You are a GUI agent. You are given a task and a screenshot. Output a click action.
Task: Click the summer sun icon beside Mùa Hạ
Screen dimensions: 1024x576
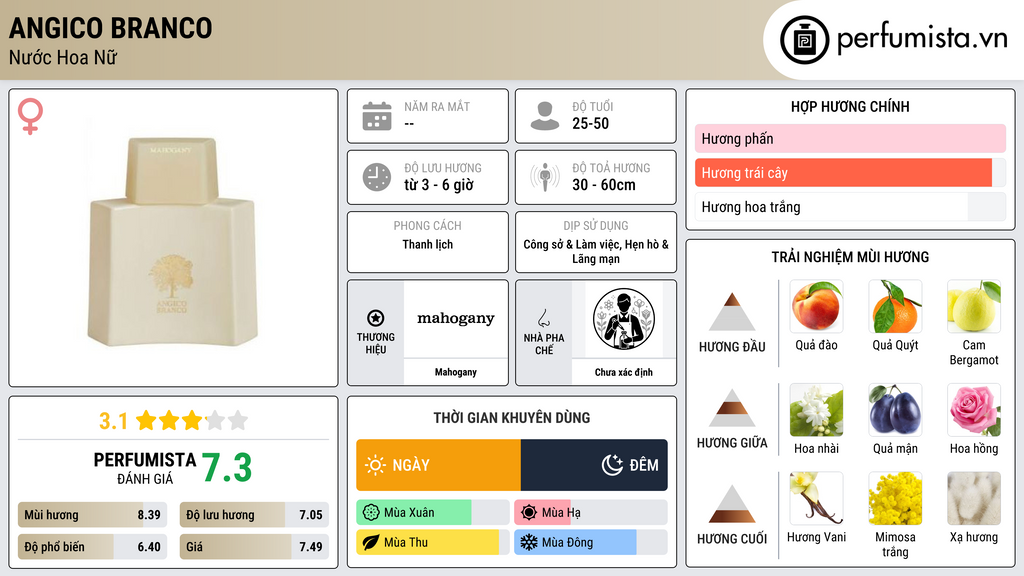click(529, 513)
